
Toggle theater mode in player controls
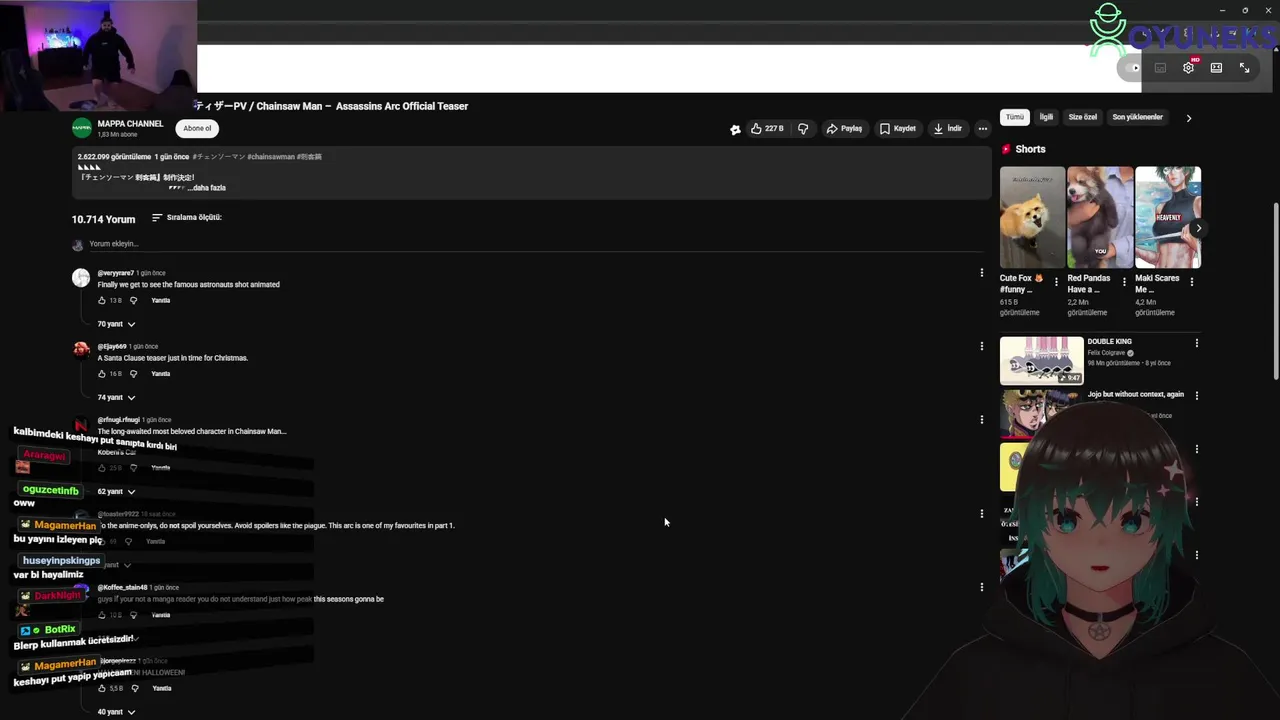click(x=1216, y=68)
